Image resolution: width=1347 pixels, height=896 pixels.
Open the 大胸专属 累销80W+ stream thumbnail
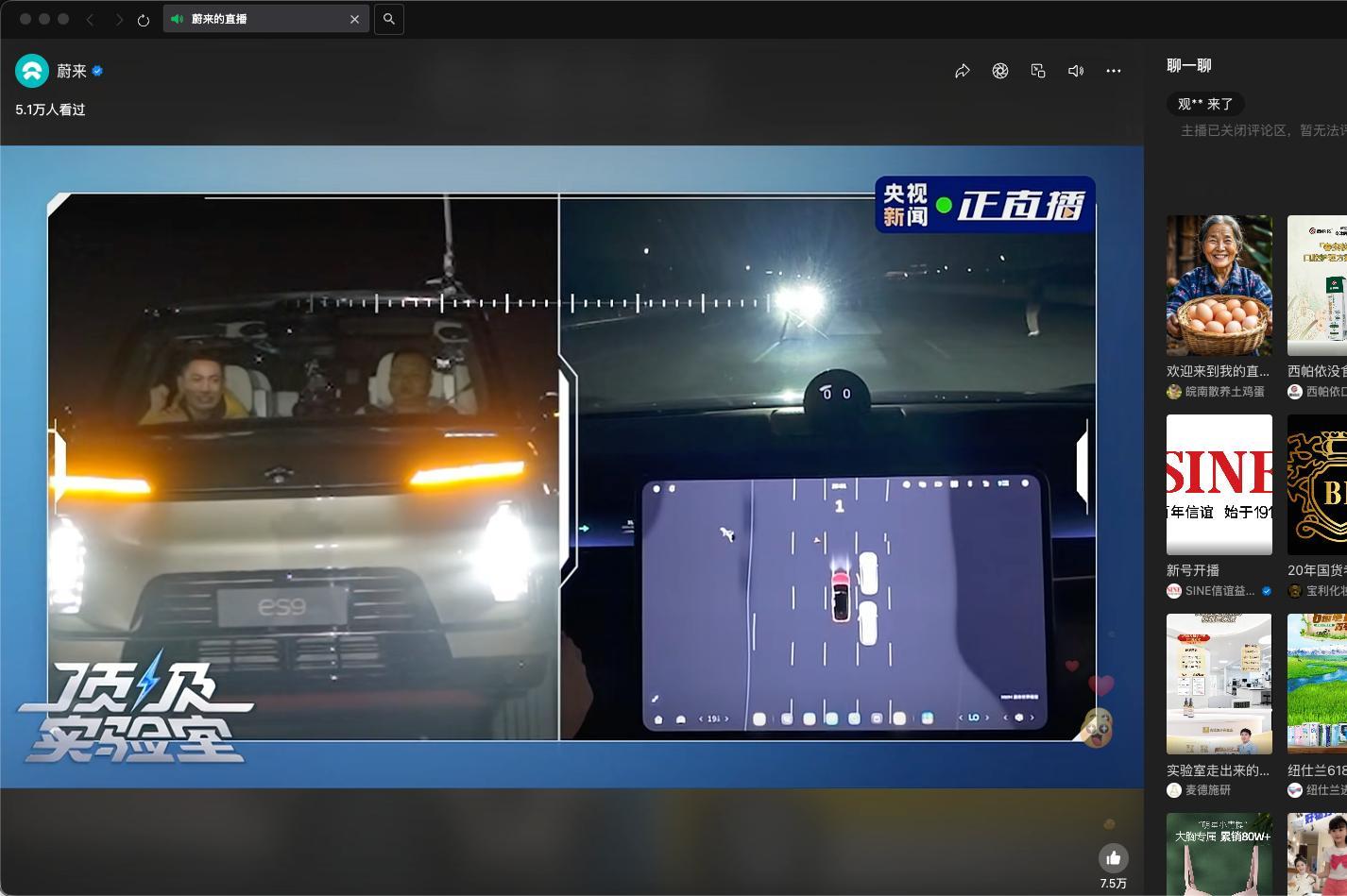[x=1219, y=854]
